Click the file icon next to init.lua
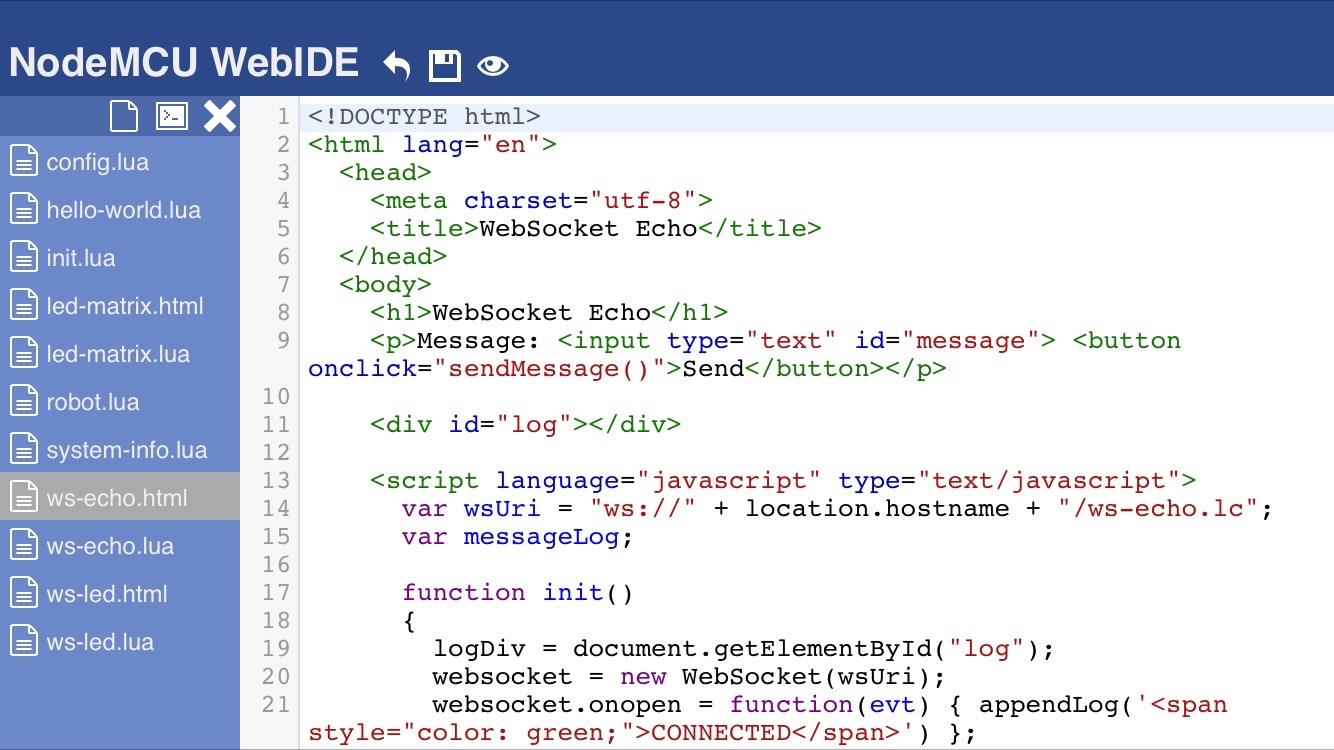This screenshot has width=1334, height=750. click(x=24, y=258)
